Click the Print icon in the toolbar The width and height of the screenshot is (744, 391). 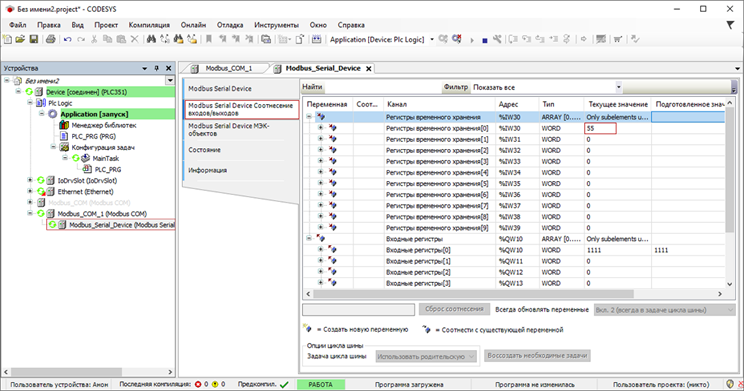51,39
